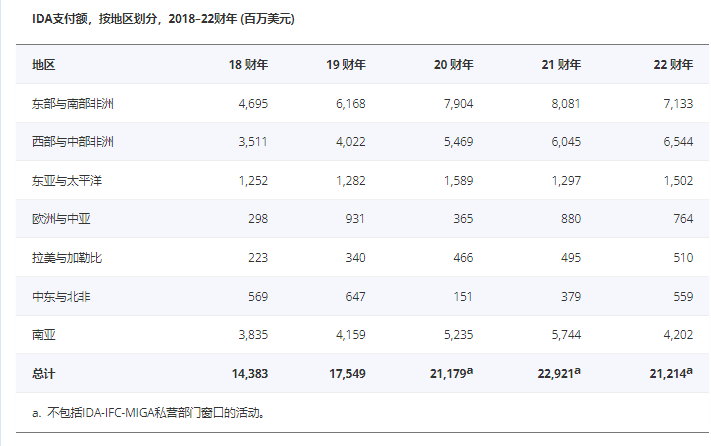Select the cell value 7,133

[x=678, y=104]
